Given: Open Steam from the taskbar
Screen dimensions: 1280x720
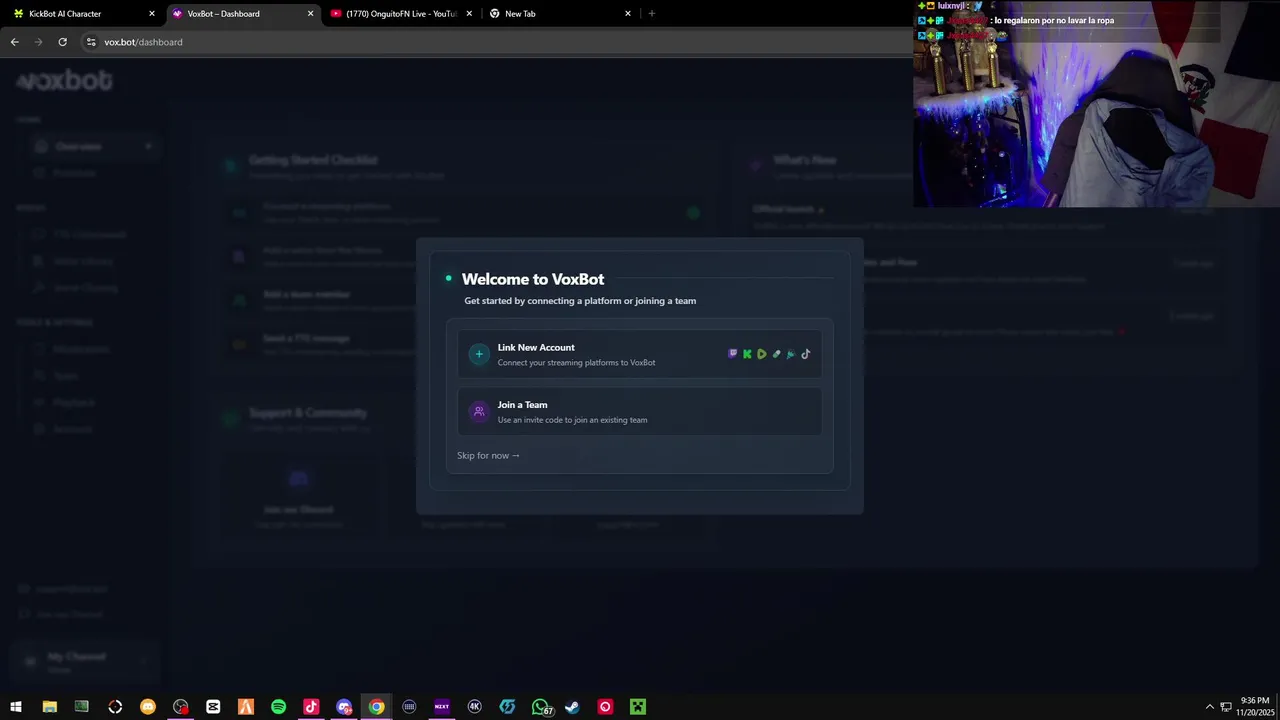Looking at the screenshot, I should pyautogui.click(x=572, y=707).
